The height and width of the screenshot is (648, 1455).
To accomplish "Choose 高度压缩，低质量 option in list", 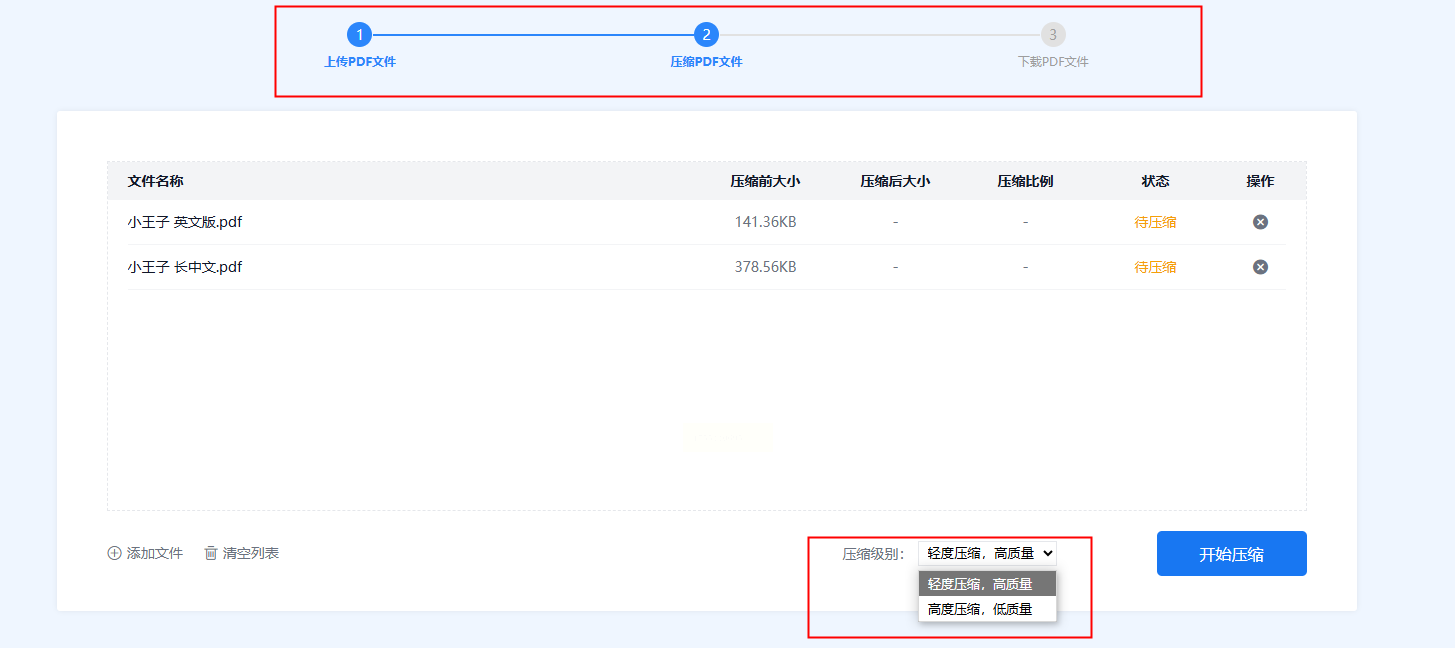I will tap(987, 608).
